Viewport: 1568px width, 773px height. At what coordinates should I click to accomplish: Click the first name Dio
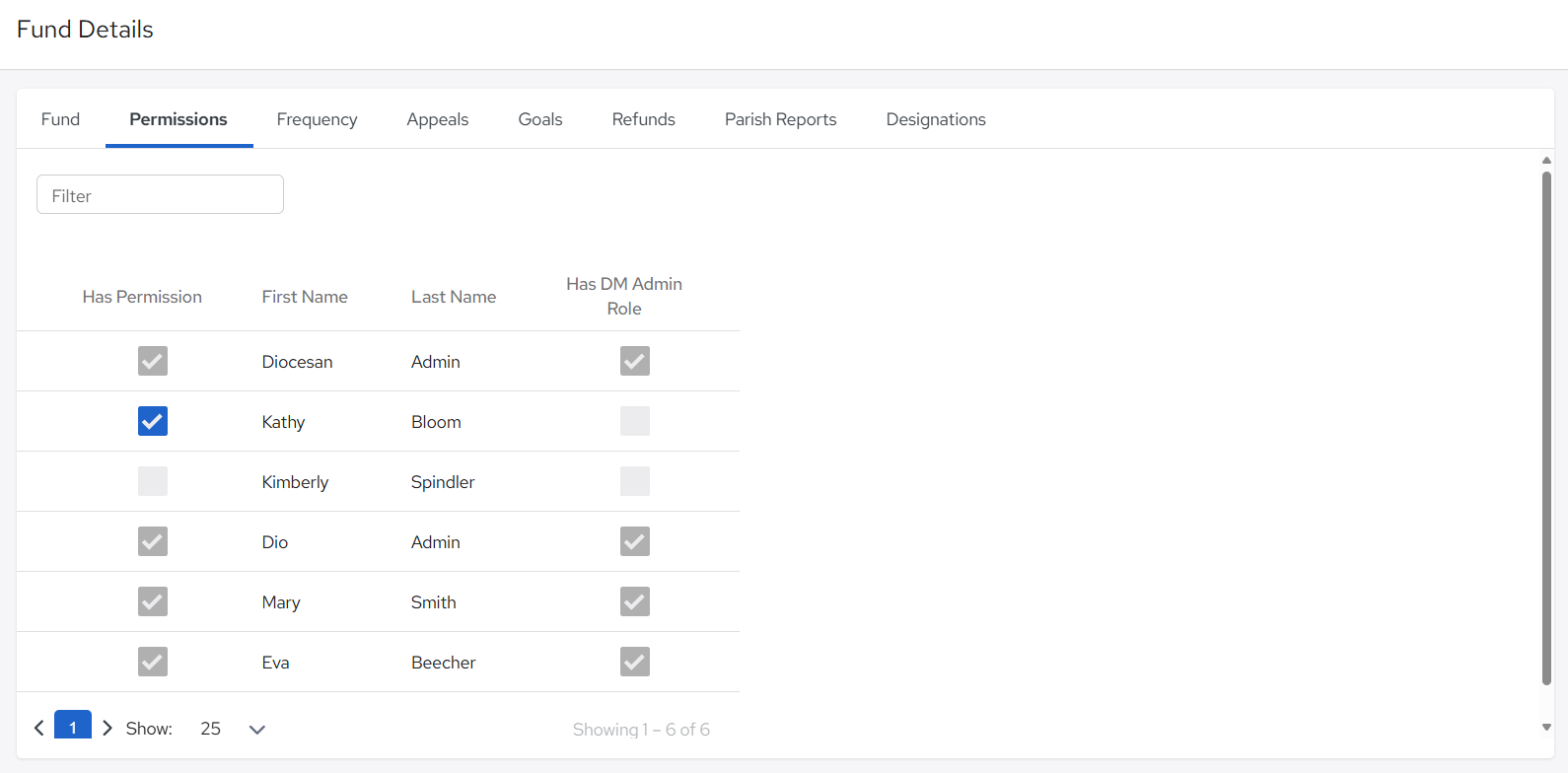click(275, 542)
